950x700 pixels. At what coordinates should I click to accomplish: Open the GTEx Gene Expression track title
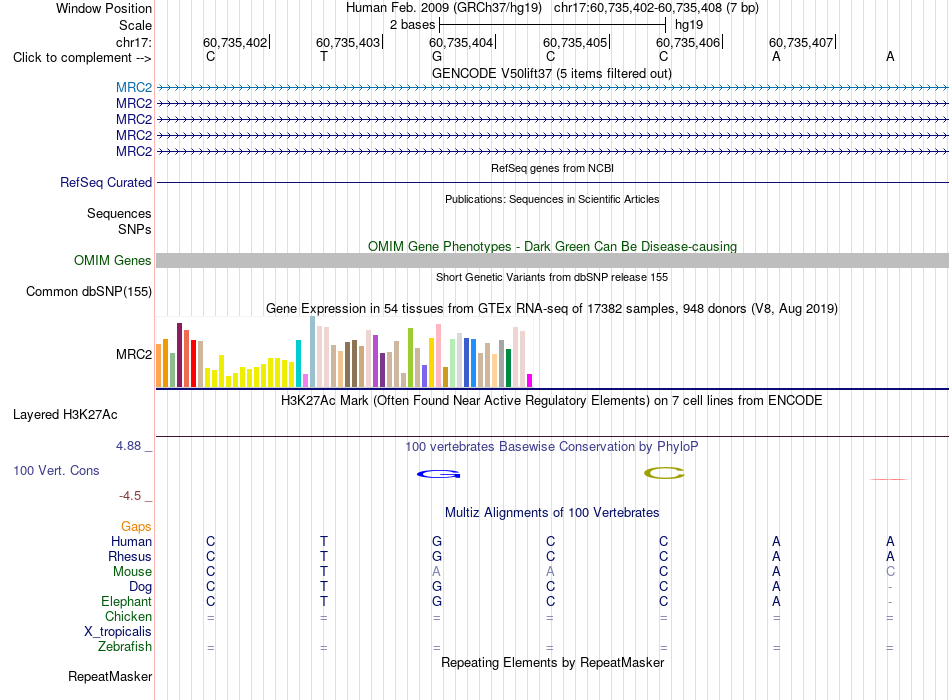[552, 308]
